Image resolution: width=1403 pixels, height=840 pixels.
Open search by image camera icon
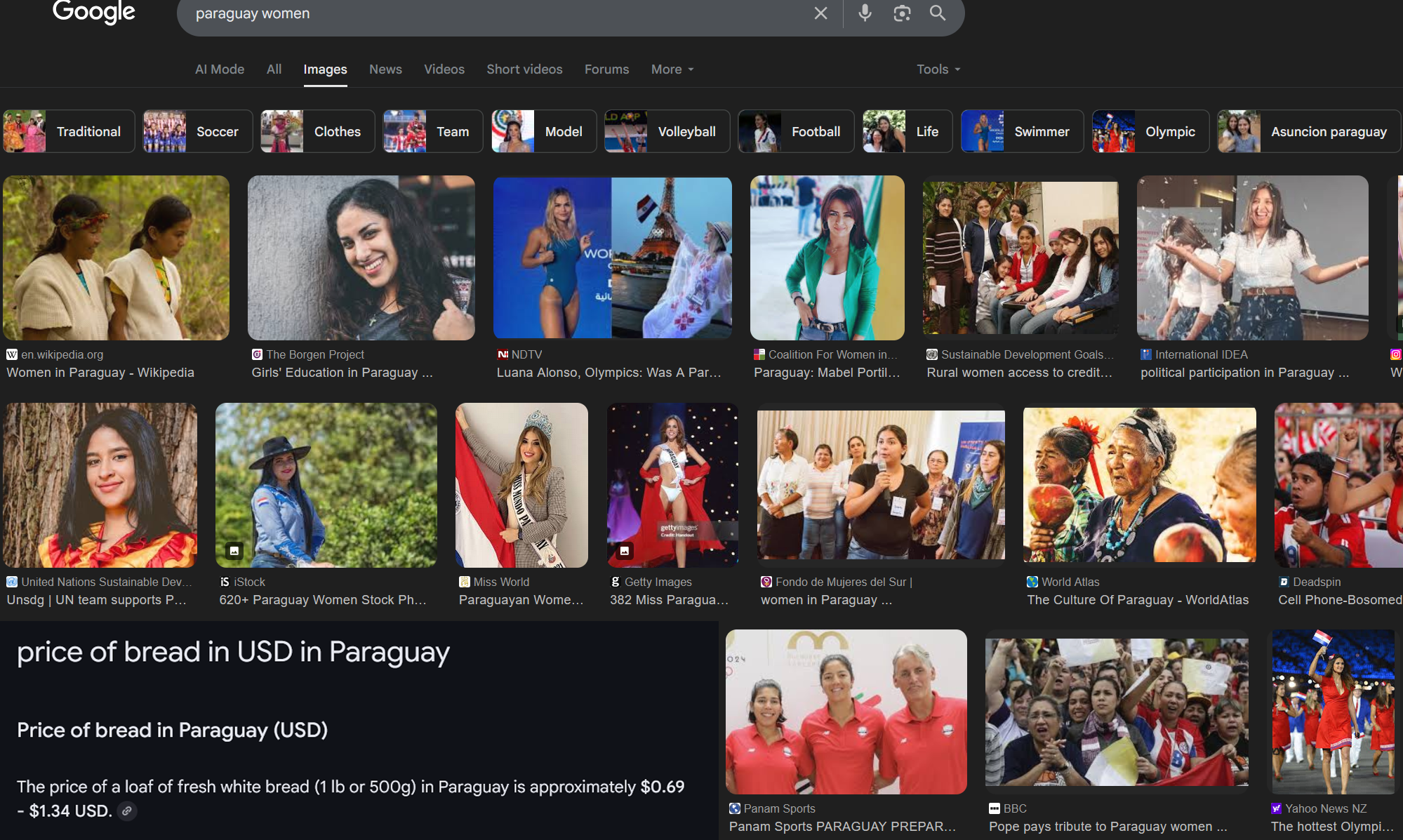[x=902, y=13]
